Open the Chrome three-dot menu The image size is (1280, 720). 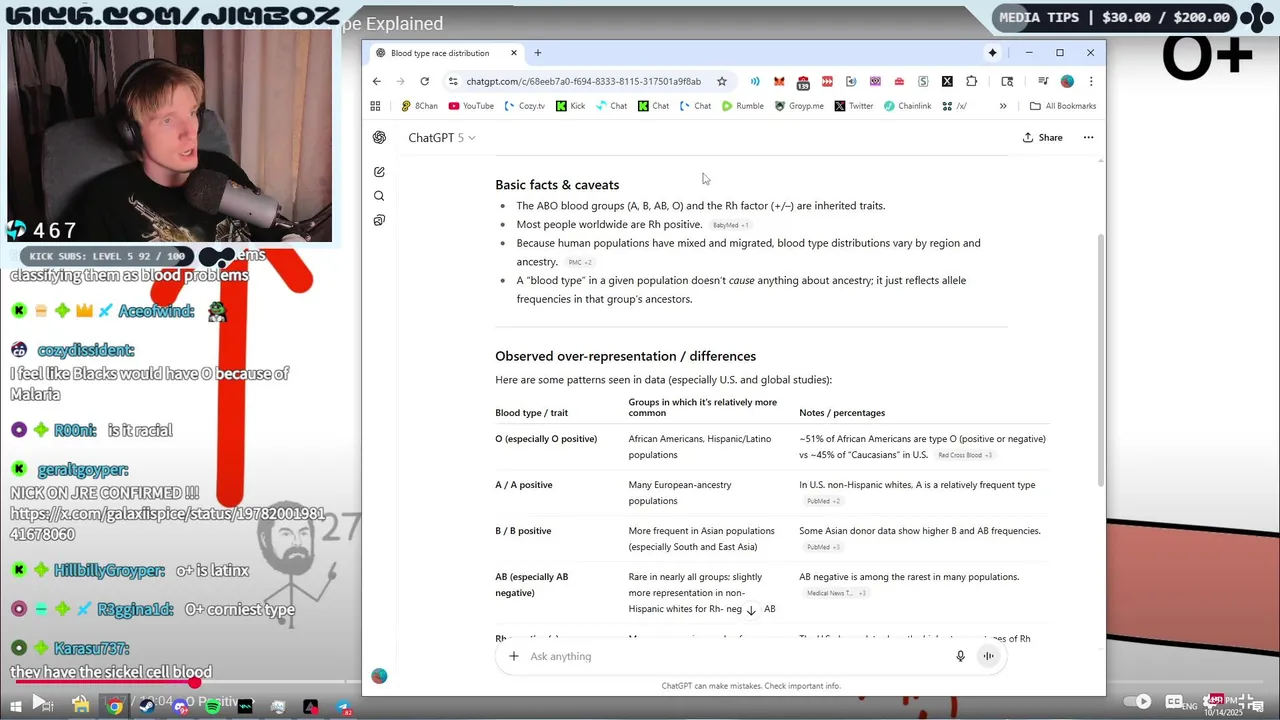point(1091,81)
